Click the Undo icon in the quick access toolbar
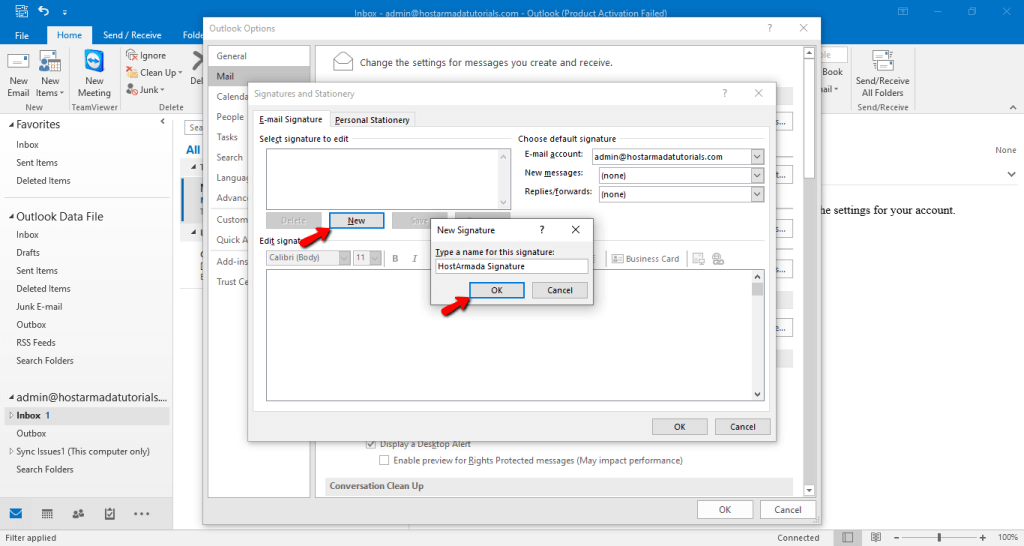 point(44,11)
